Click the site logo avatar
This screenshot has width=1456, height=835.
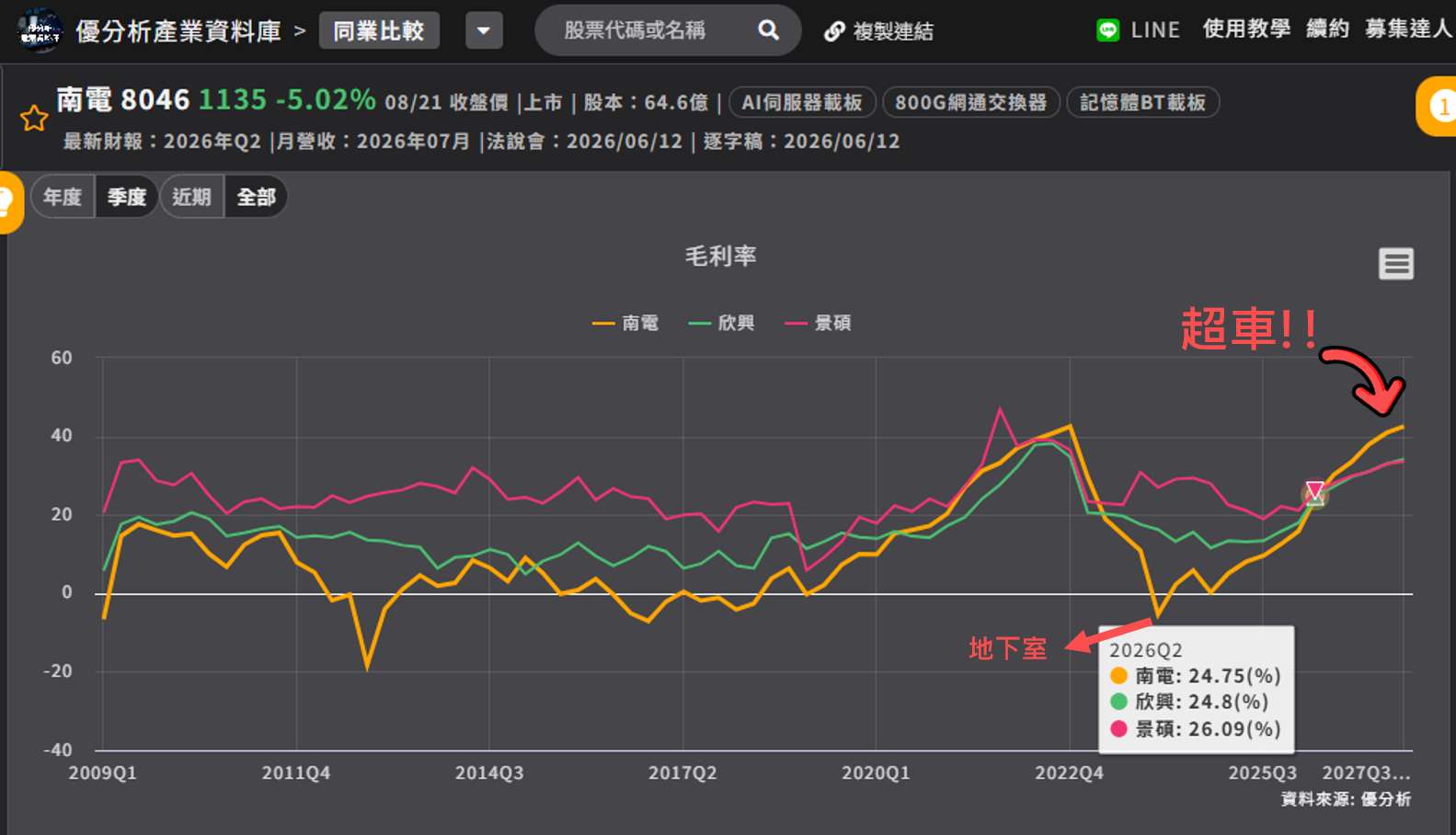(40, 30)
